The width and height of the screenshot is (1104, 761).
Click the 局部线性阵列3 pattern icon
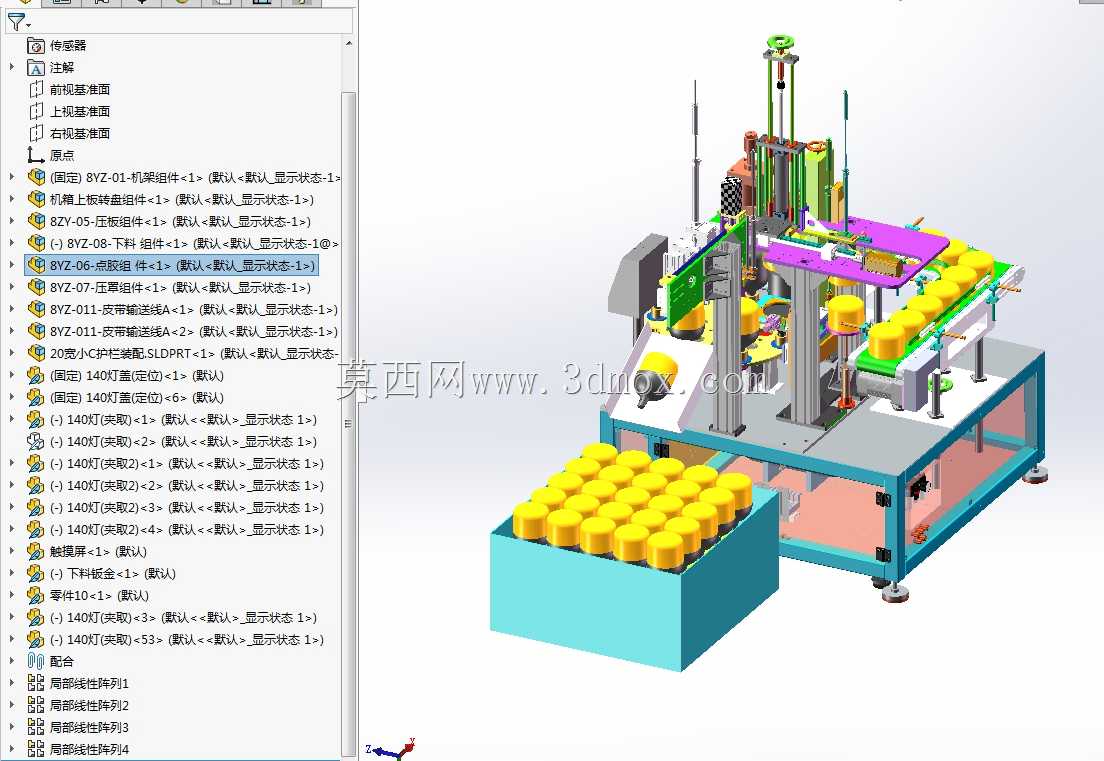tap(36, 727)
